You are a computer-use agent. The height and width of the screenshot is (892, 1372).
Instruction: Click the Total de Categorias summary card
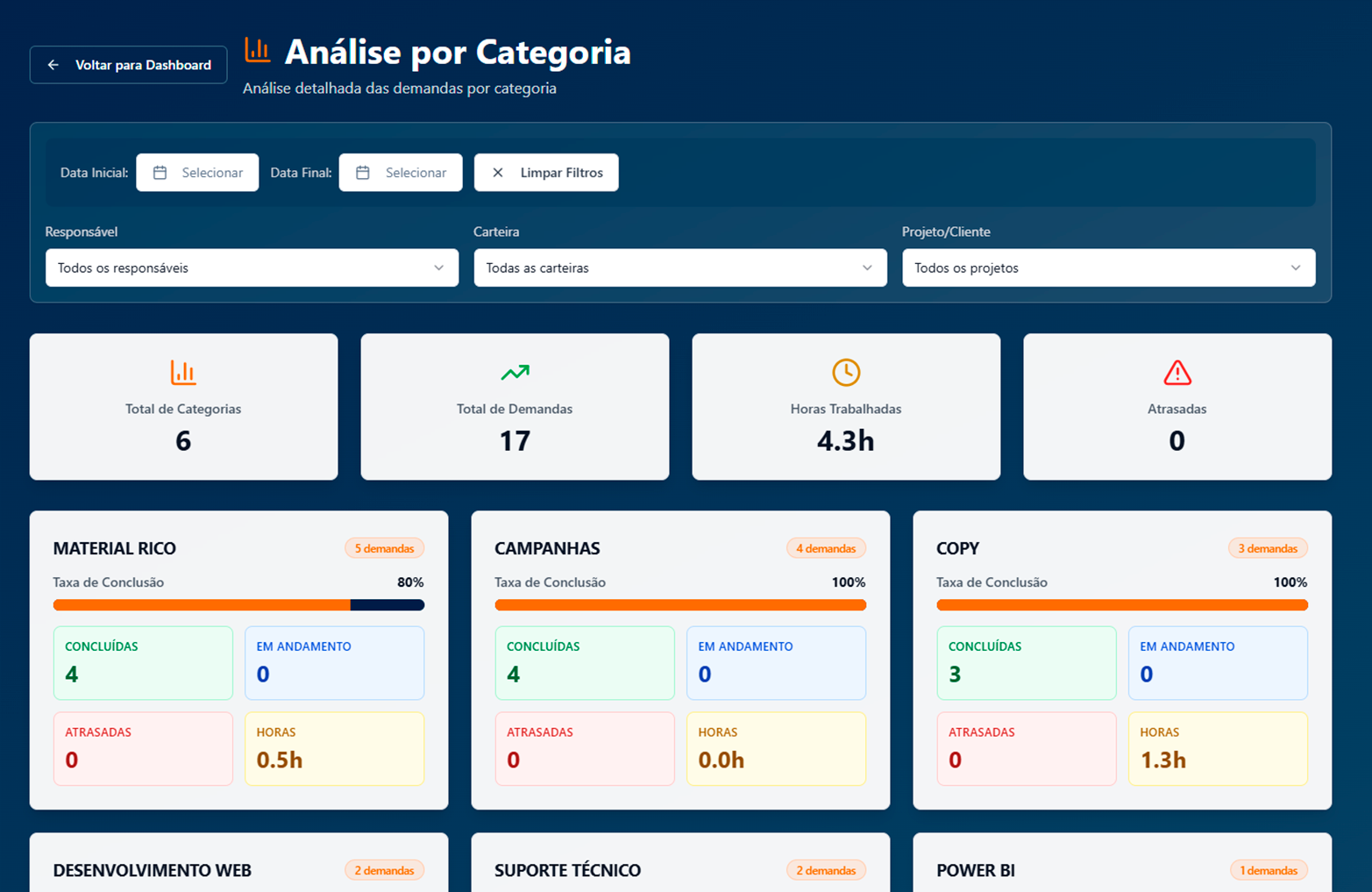183,406
